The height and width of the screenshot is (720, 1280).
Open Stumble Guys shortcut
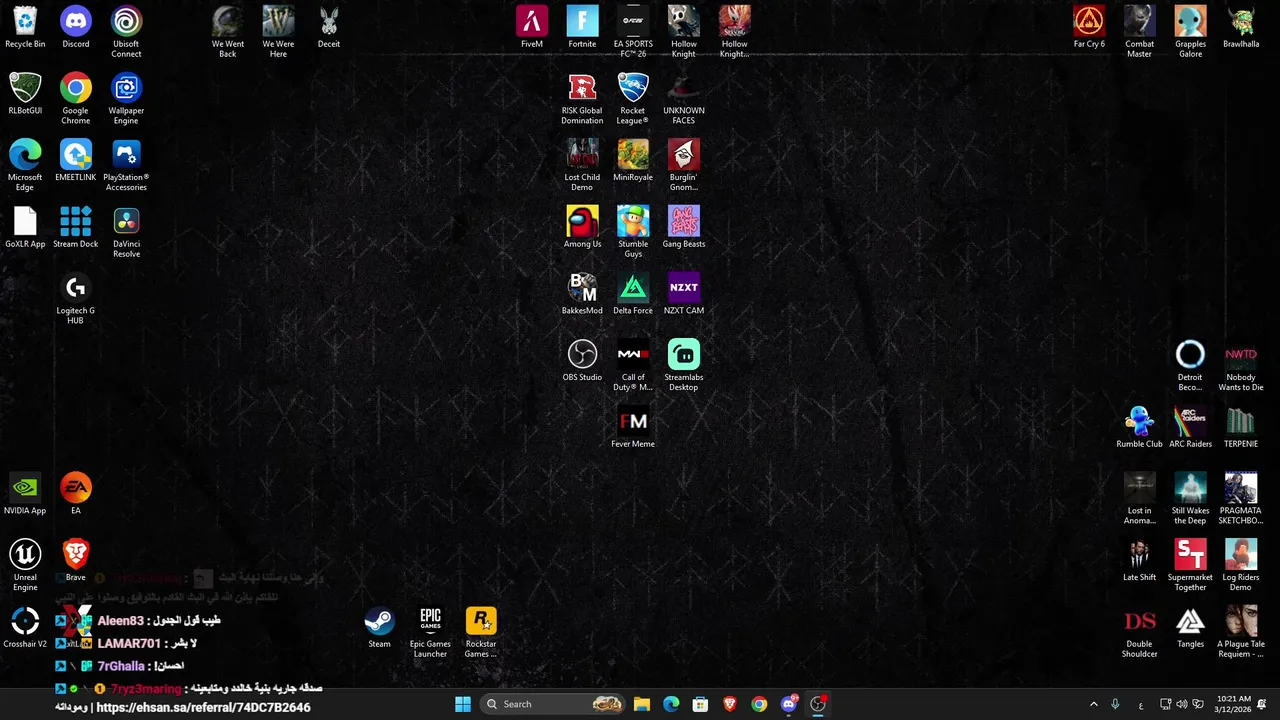(633, 232)
